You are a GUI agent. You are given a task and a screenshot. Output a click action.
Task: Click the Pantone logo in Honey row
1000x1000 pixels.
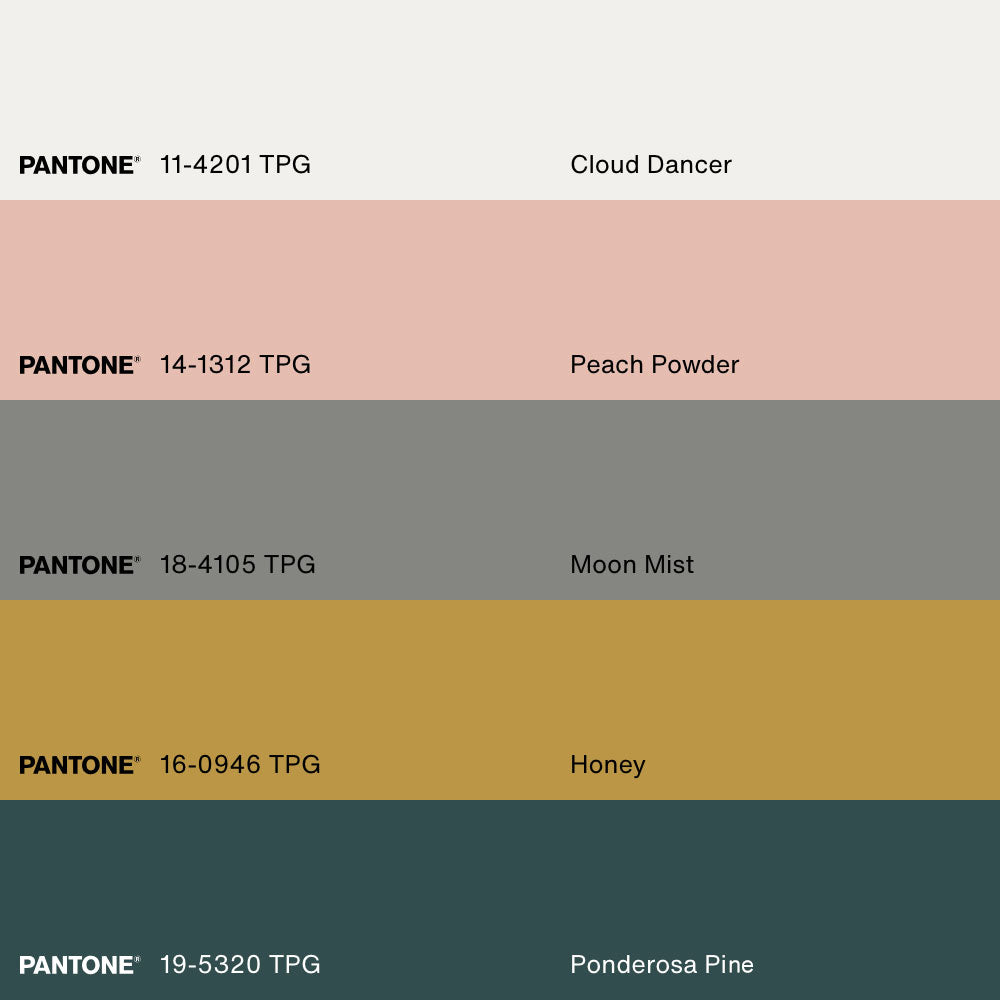[x=79, y=765]
